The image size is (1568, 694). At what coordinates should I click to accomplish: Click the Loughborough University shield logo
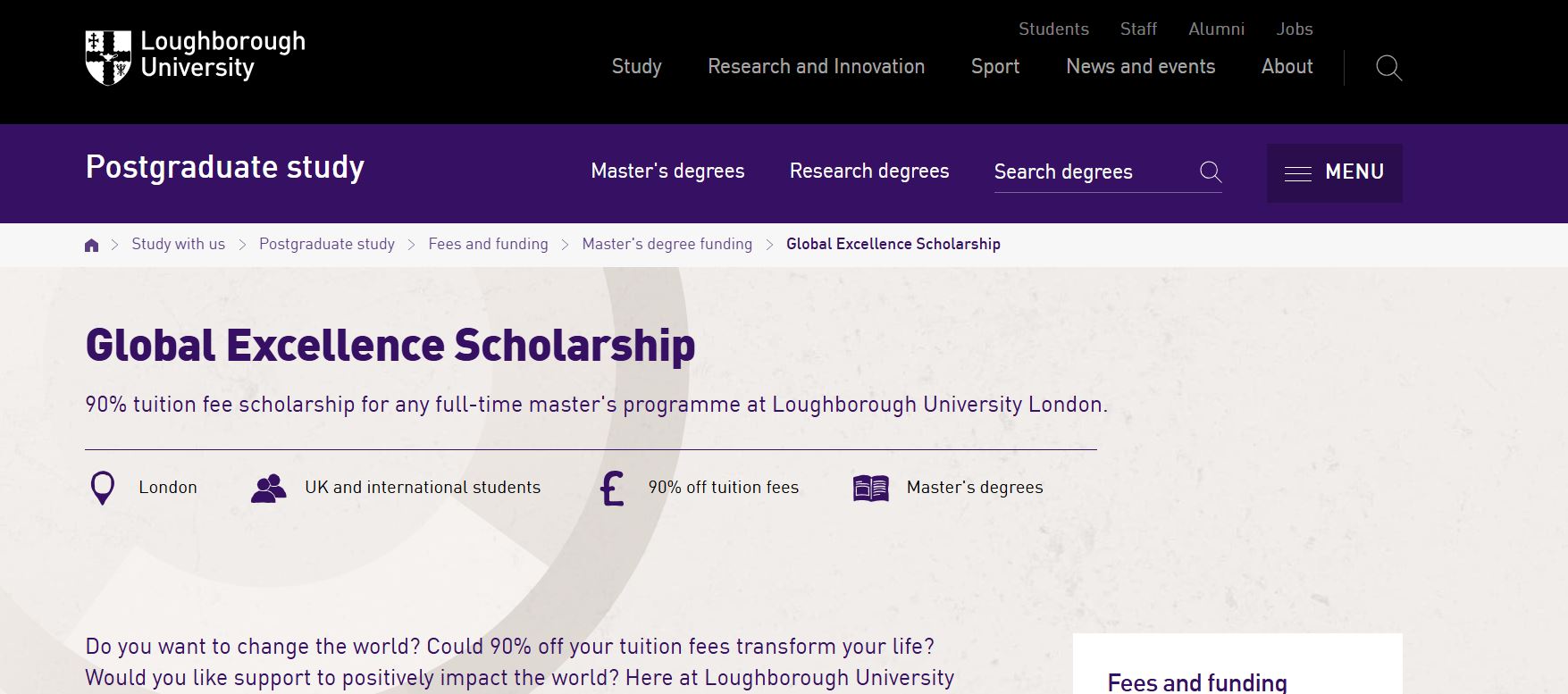(108, 57)
